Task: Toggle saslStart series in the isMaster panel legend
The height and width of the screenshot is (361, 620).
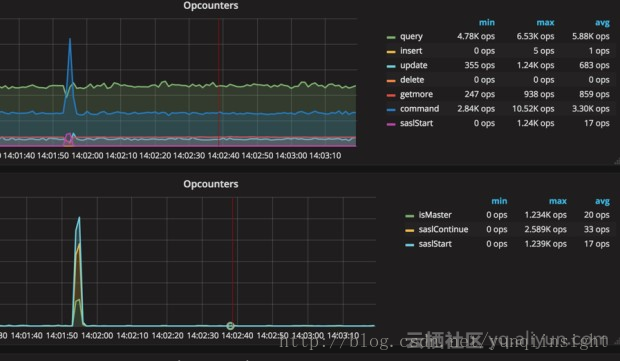Action: tap(435, 244)
